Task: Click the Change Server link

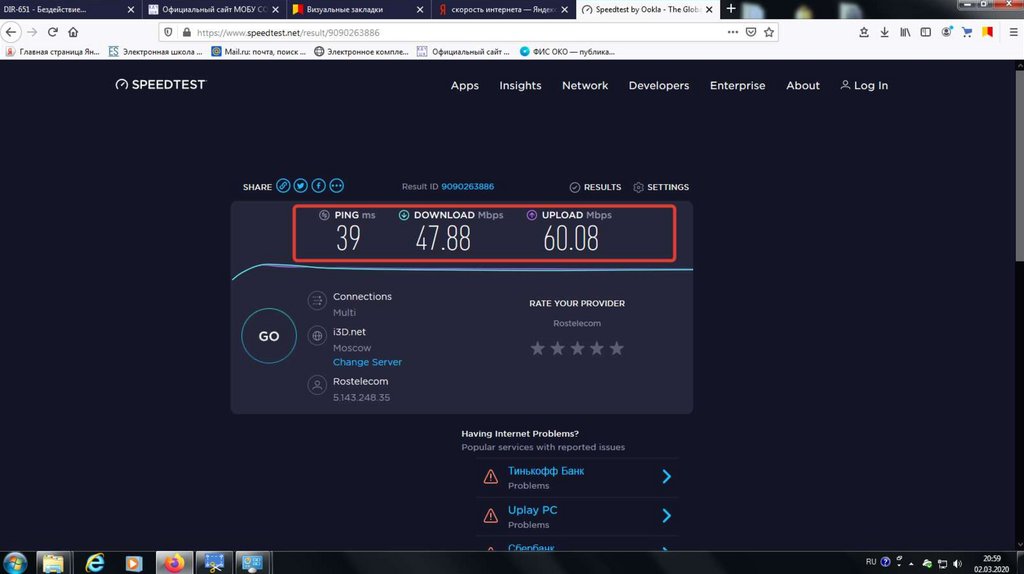Action: coord(367,362)
